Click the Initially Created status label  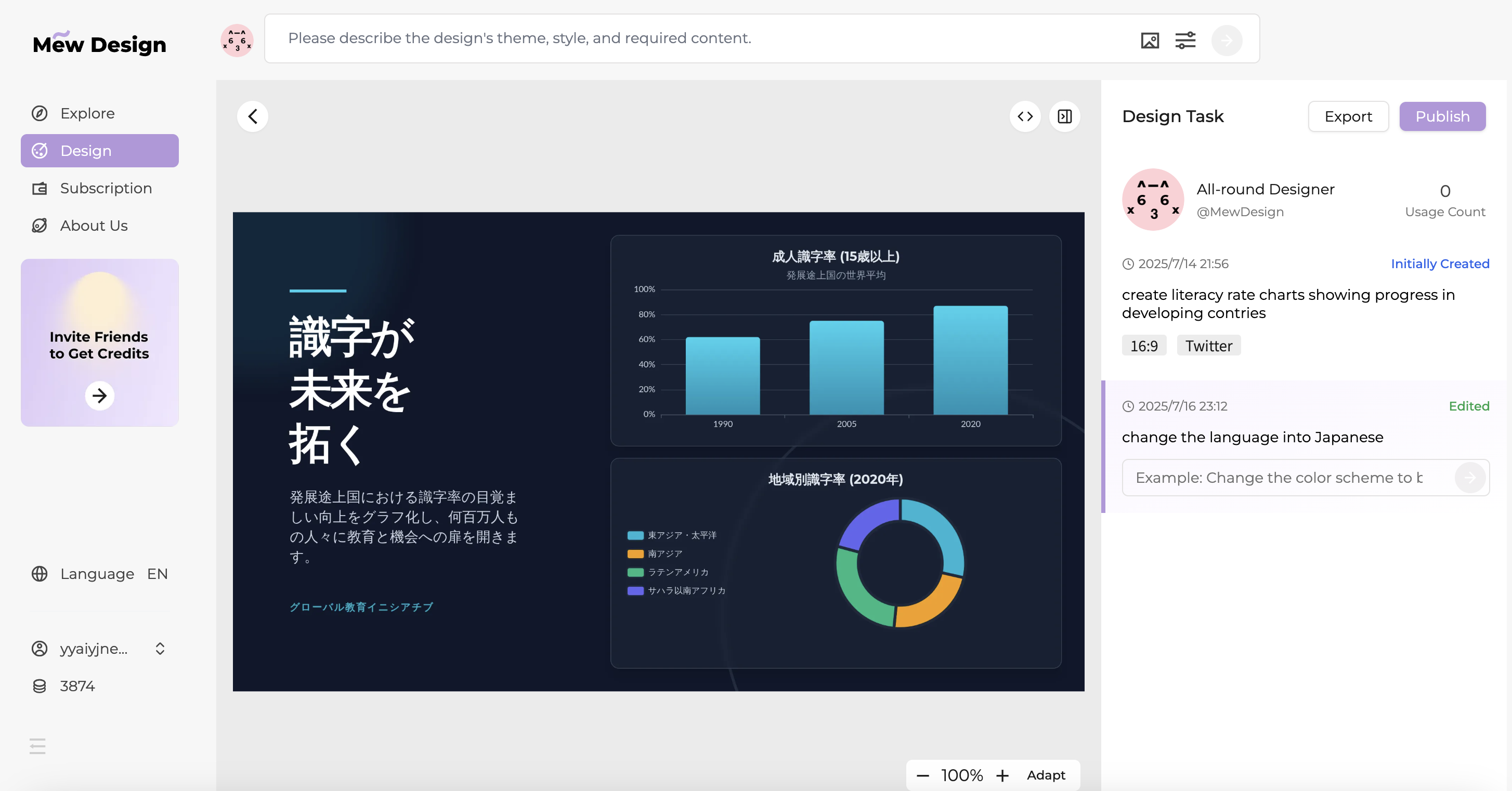click(1440, 264)
